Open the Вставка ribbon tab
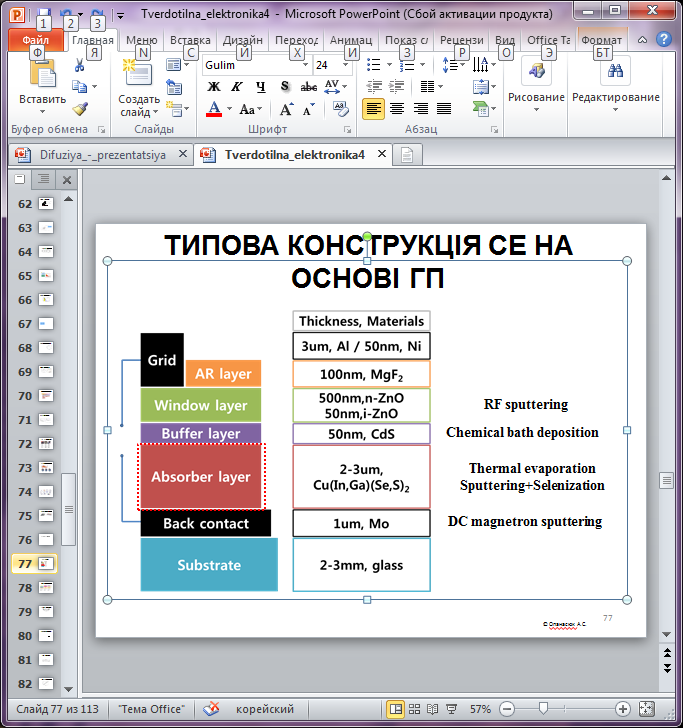 tap(190, 40)
